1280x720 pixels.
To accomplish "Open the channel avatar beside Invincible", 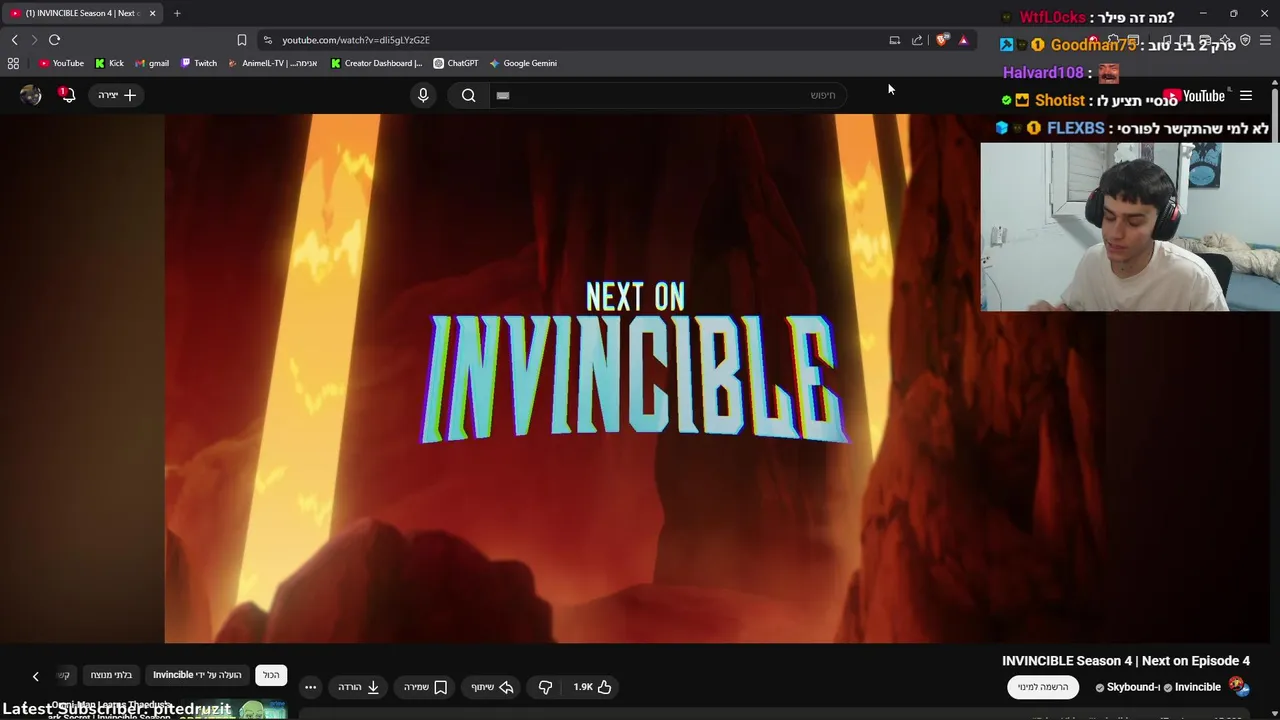I will (x=1238, y=686).
